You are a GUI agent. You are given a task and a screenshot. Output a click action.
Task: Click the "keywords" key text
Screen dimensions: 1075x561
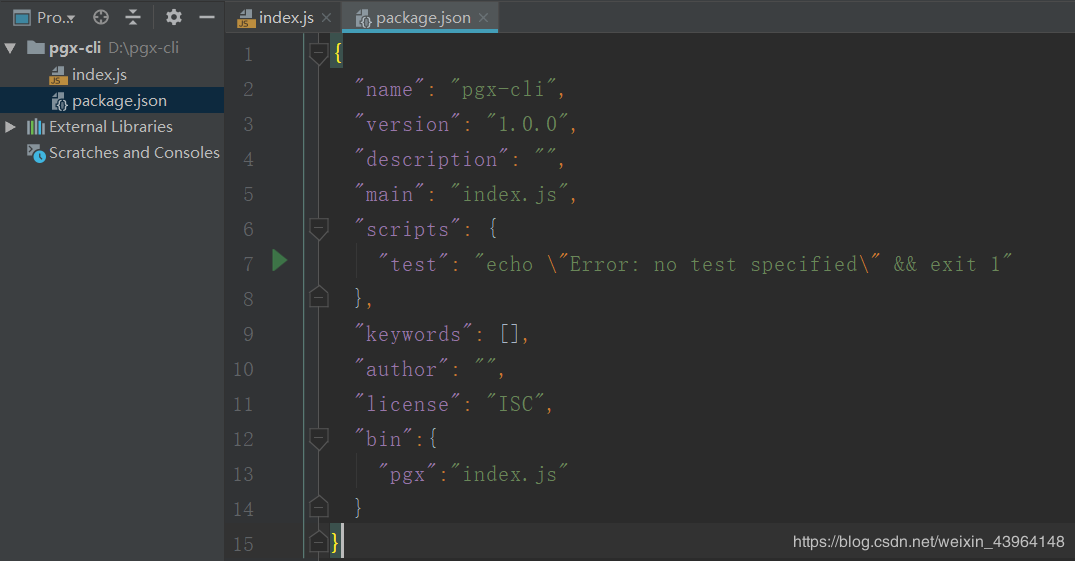[x=413, y=334]
